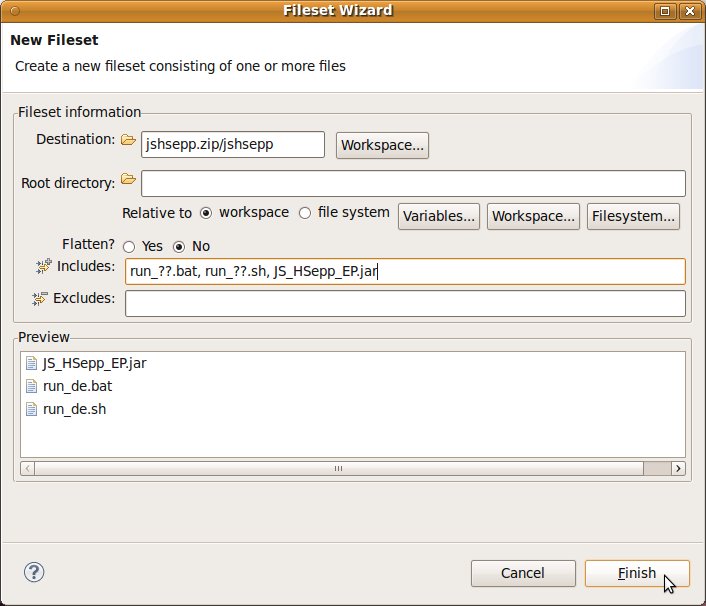Image resolution: width=706 pixels, height=606 pixels.
Task: Cancel the Fileset Wizard
Action: (x=523, y=573)
